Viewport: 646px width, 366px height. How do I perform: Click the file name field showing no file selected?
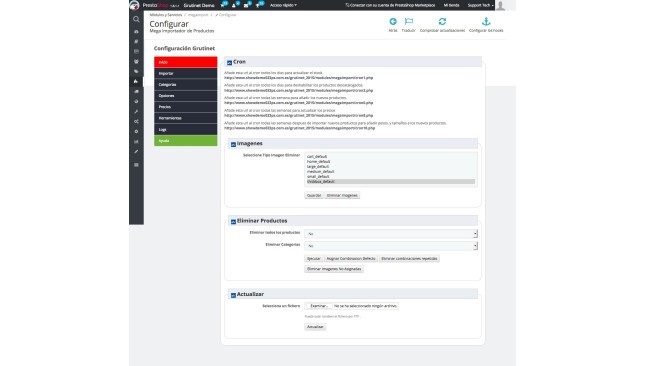(x=365, y=306)
